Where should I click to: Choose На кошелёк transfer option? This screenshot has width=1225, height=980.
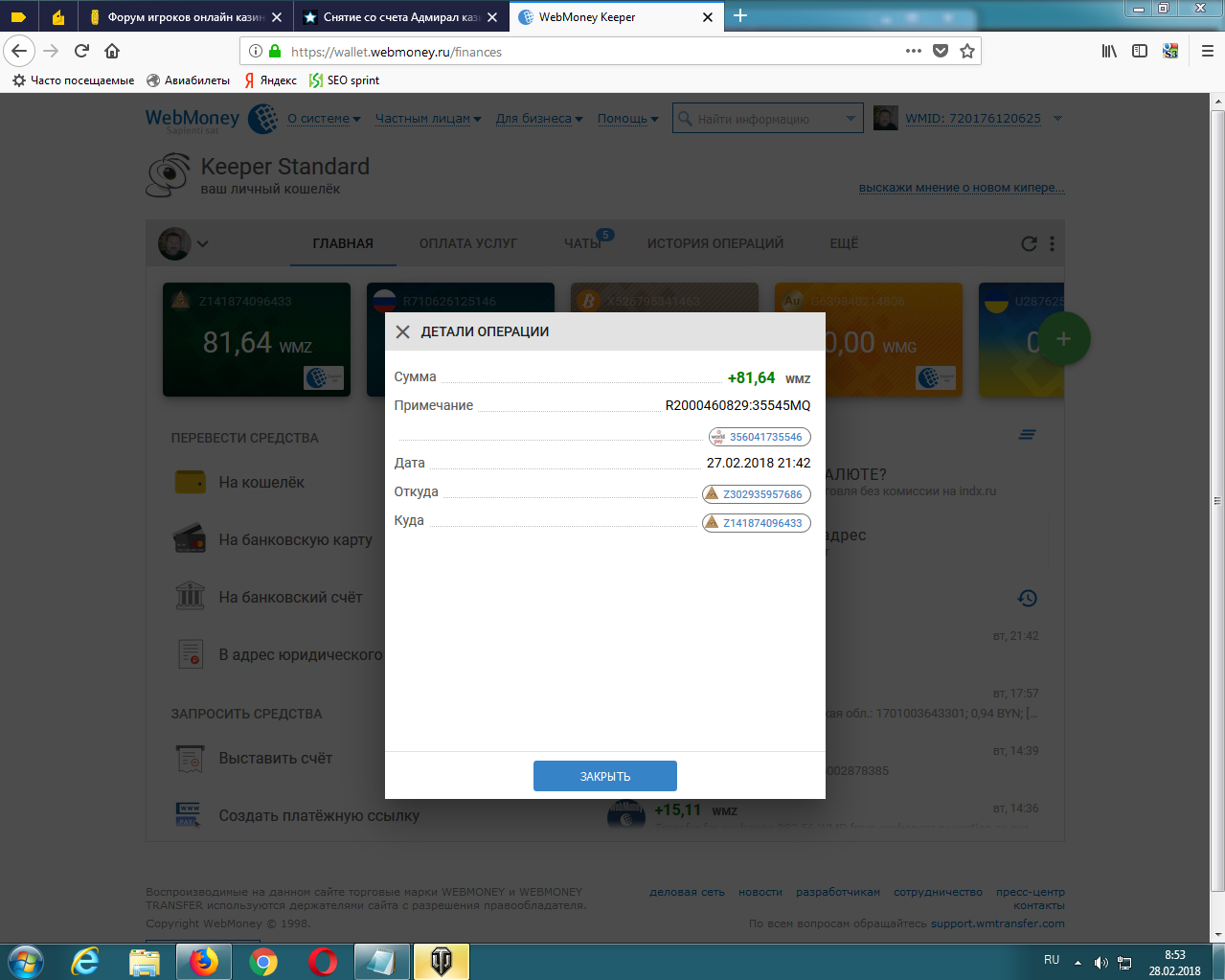tap(239, 482)
